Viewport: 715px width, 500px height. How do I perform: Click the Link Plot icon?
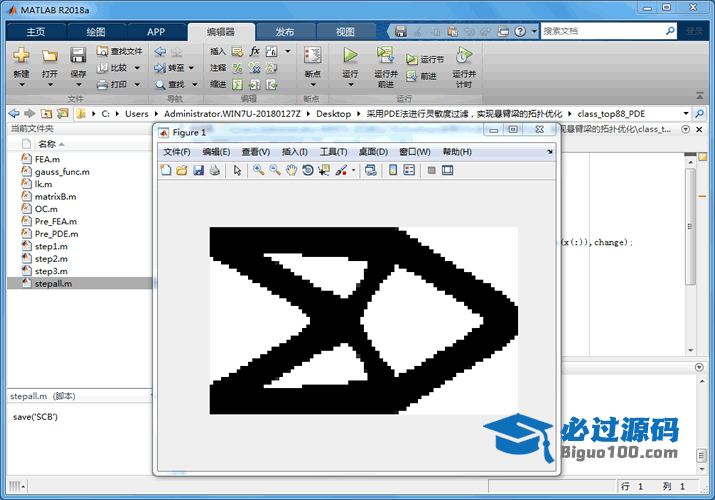pos(371,170)
